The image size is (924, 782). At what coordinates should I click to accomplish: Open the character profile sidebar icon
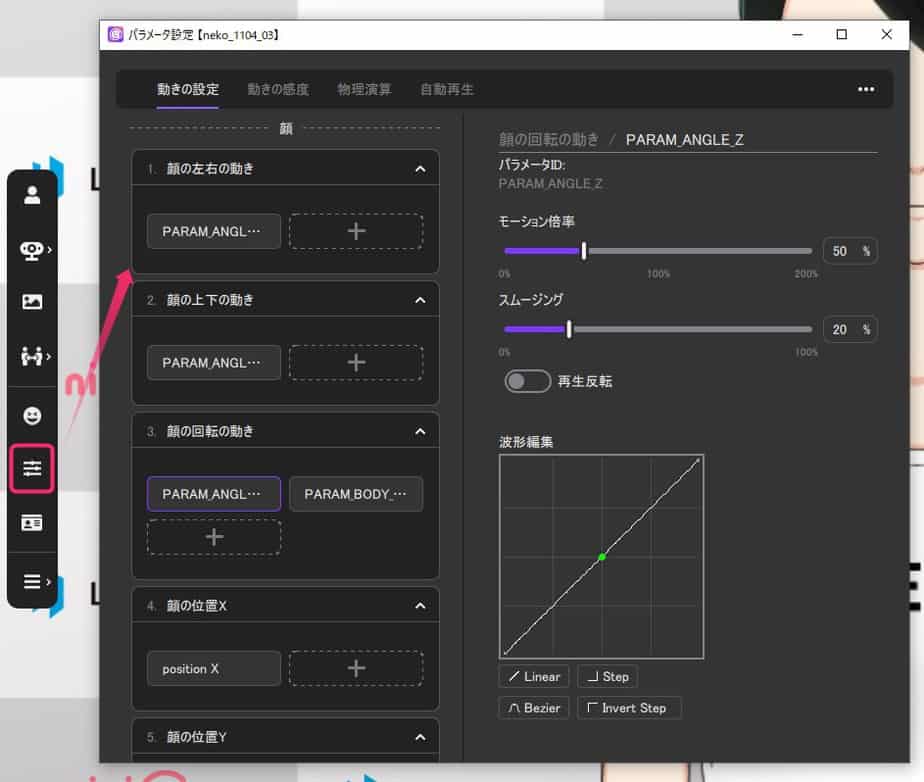pyautogui.click(x=32, y=194)
